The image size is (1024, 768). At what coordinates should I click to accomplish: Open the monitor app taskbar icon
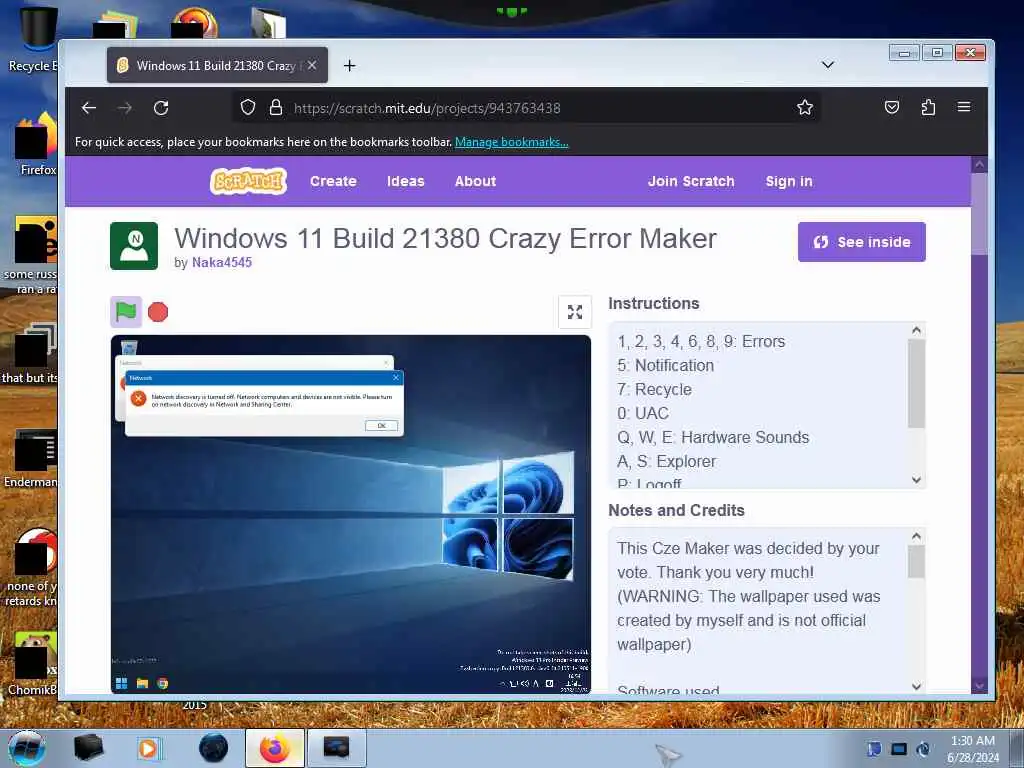(336, 748)
